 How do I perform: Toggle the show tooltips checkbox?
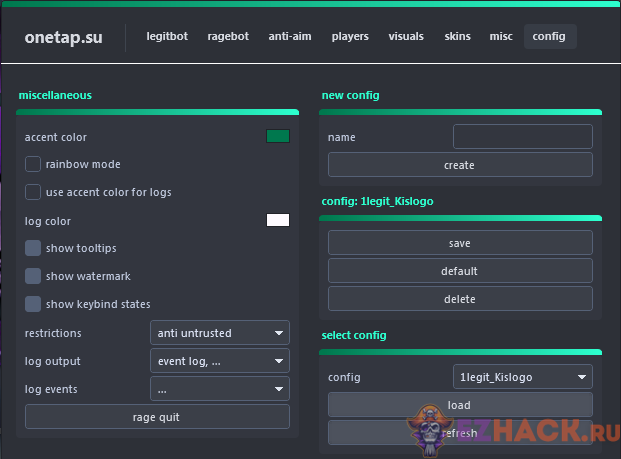[x=33, y=248]
